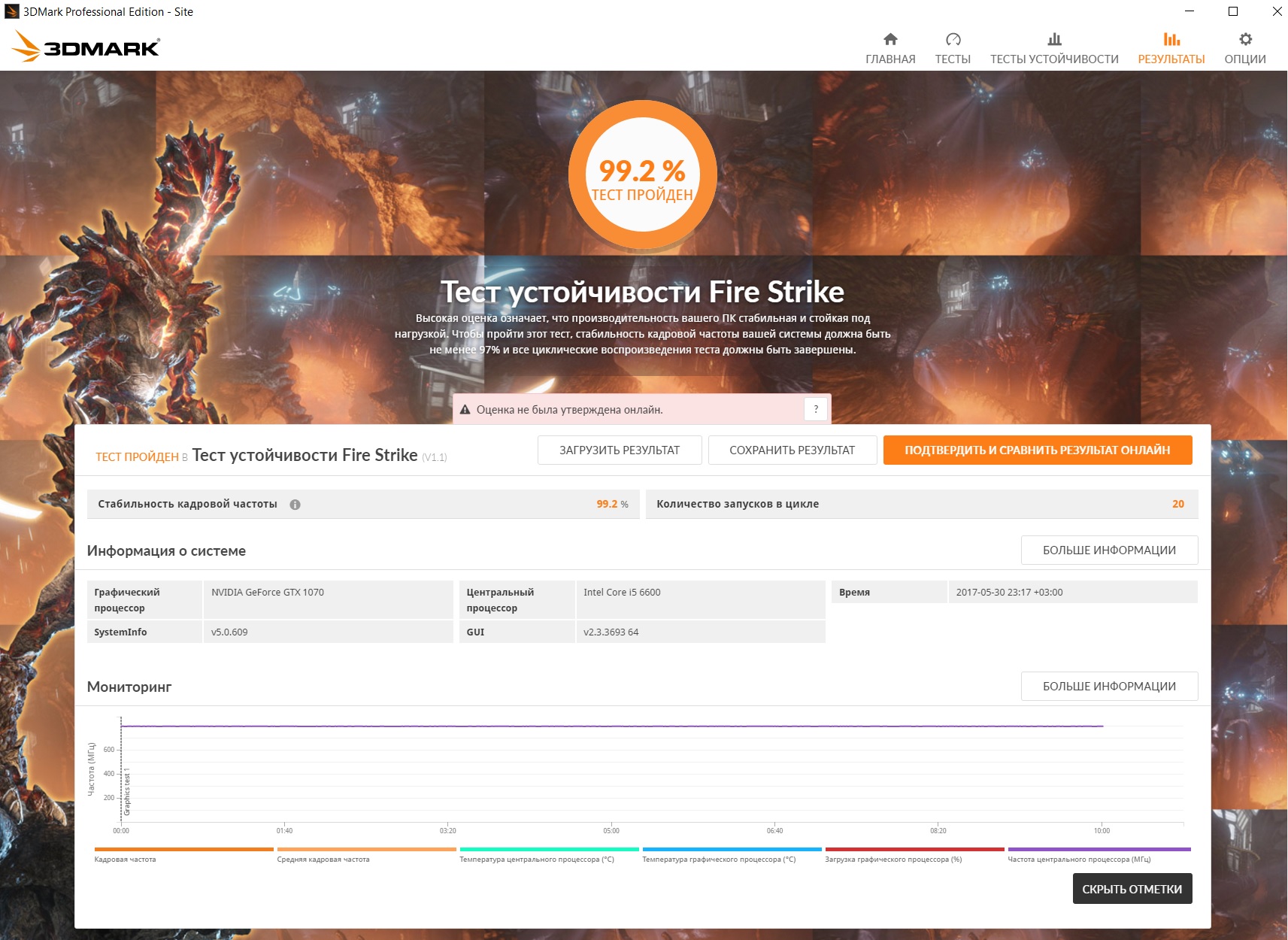Click the 99.2 % score circle
Screen dimensions: 1288x940
pos(642,175)
